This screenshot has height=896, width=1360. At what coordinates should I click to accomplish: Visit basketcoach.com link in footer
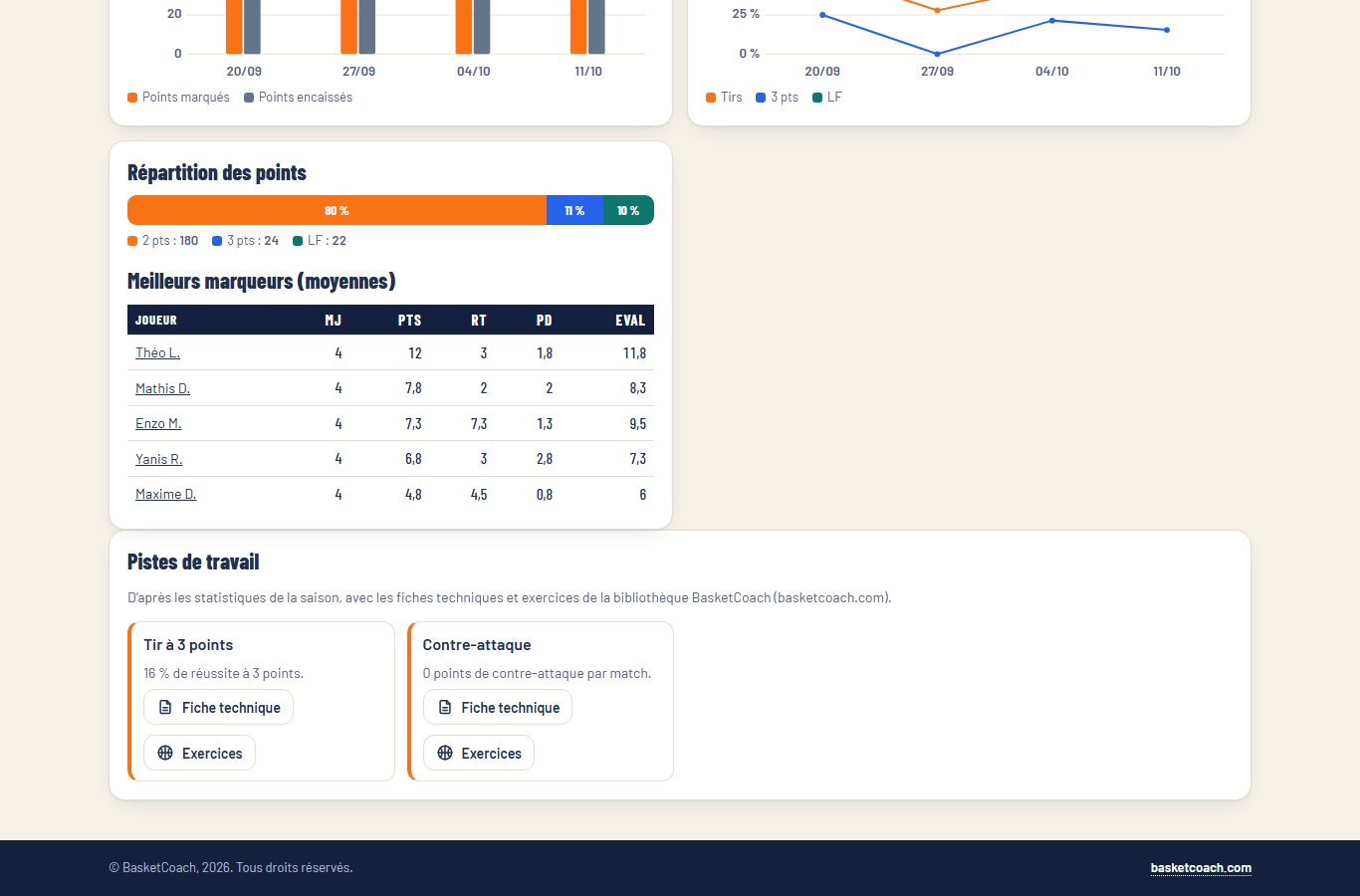pyautogui.click(x=1201, y=868)
